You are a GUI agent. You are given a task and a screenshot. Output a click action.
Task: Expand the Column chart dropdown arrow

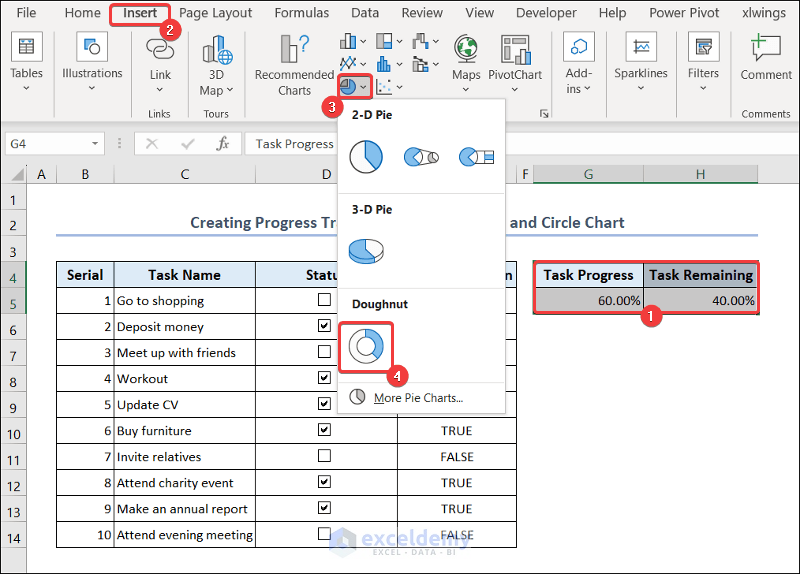tap(363, 41)
